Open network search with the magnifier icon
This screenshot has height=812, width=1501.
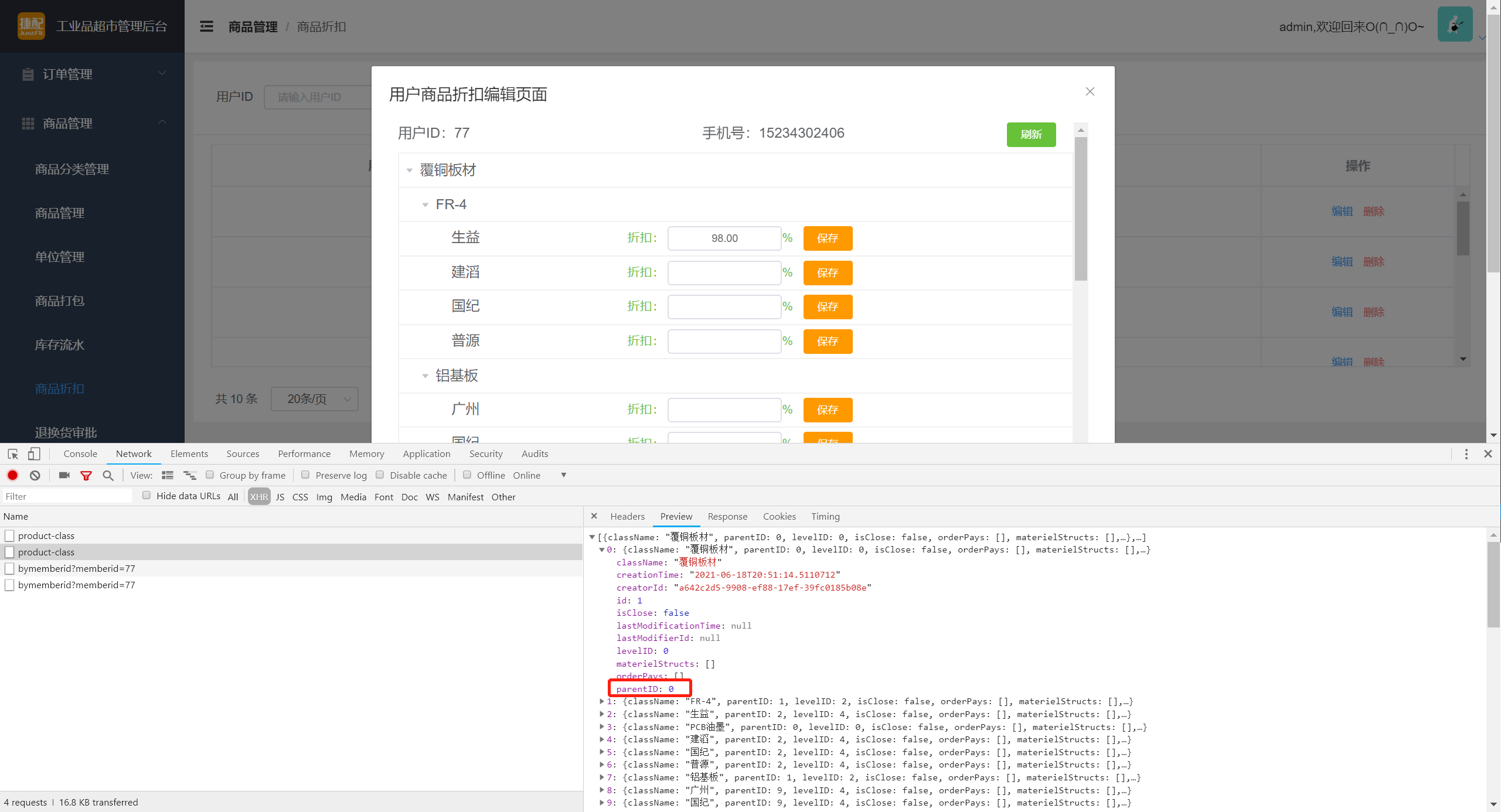pos(108,475)
